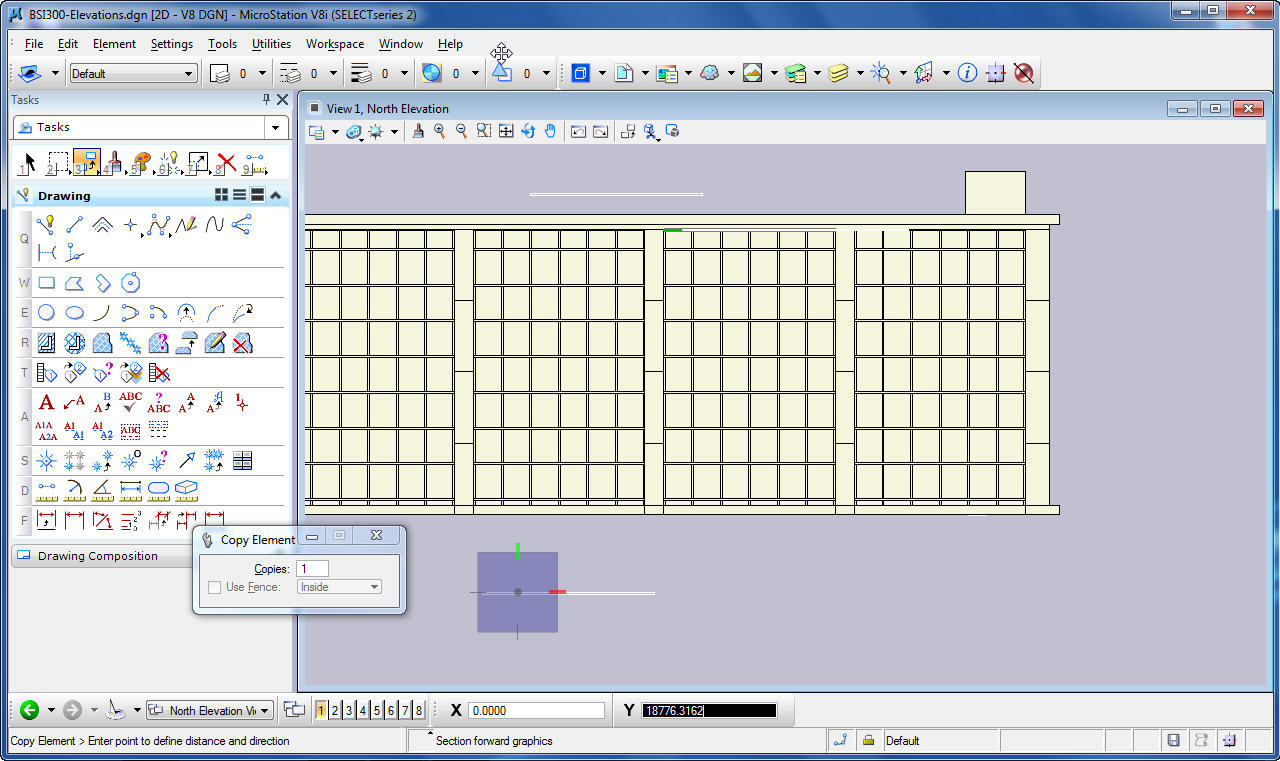Select the Place Ellipse tool
Viewport: 1280px width, 761px height.
[74, 312]
